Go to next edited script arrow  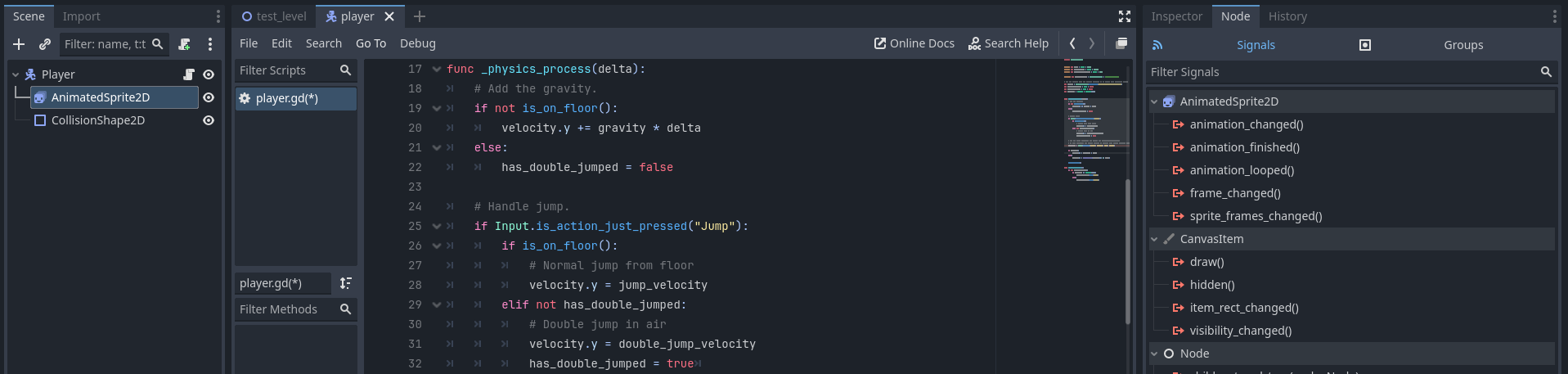(x=1091, y=43)
